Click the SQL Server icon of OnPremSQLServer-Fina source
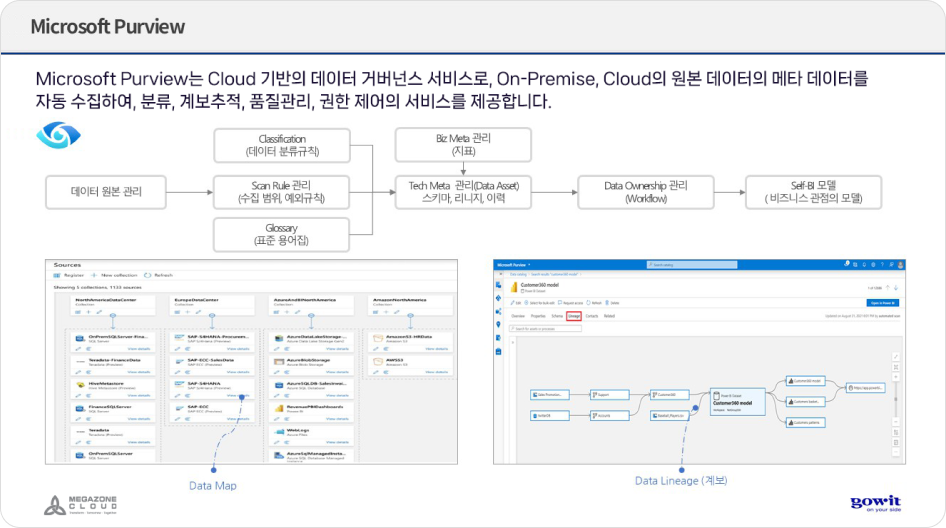This screenshot has height=528, width=946. pos(80,339)
